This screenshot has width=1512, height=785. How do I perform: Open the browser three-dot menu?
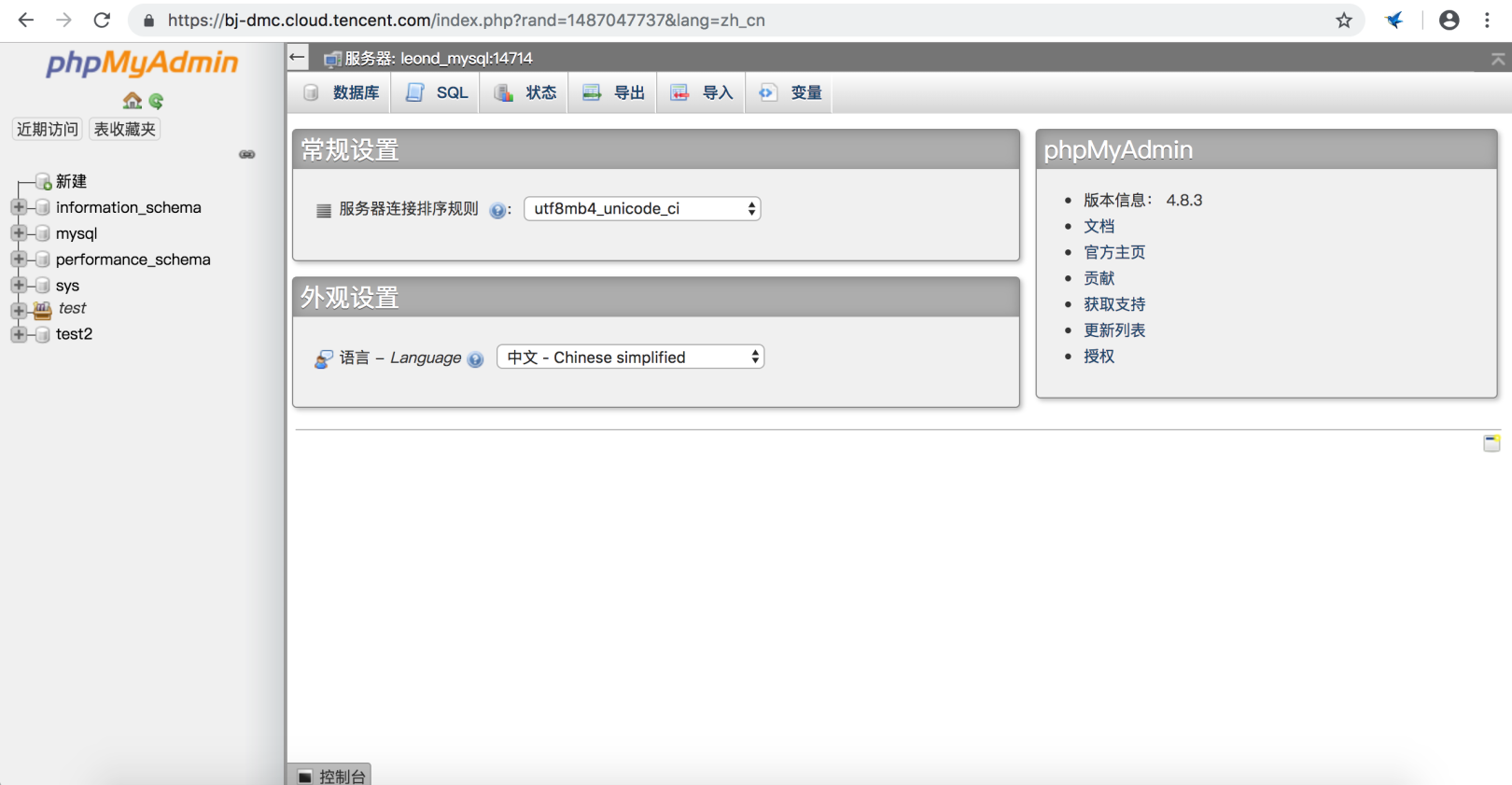pos(1487,20)
